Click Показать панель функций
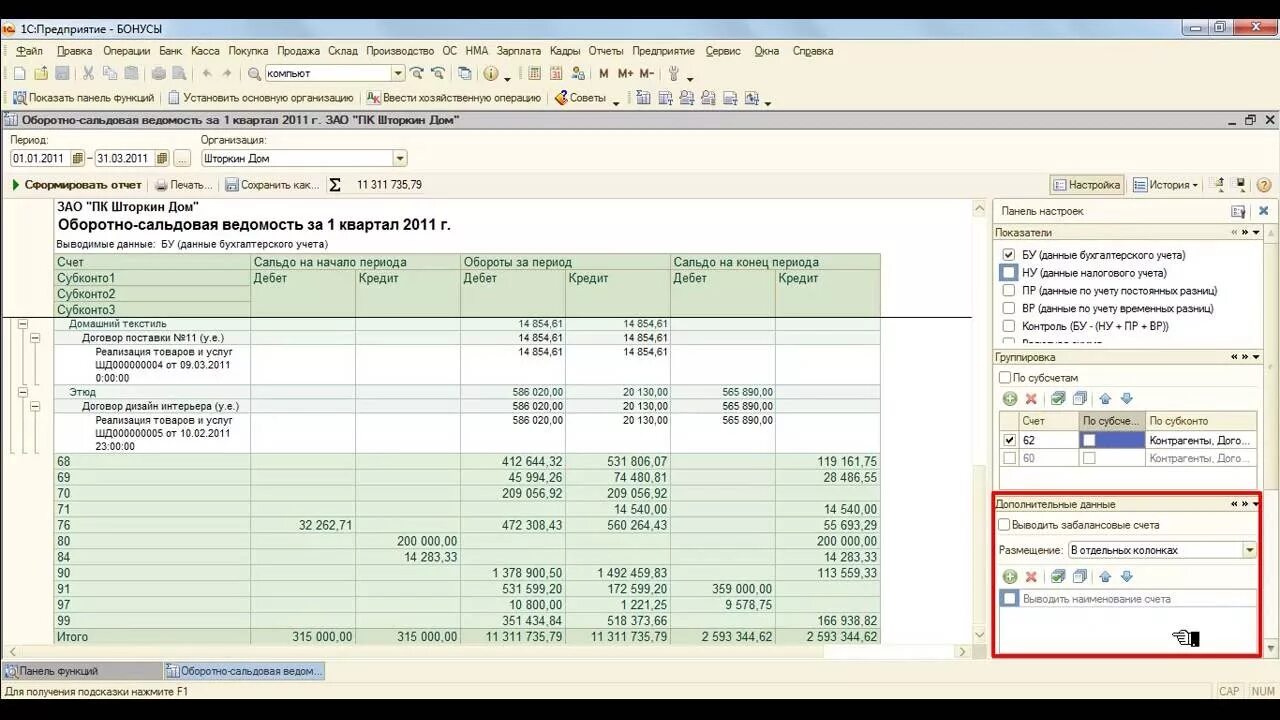1280x720 pixels. (x=83, y=98)
